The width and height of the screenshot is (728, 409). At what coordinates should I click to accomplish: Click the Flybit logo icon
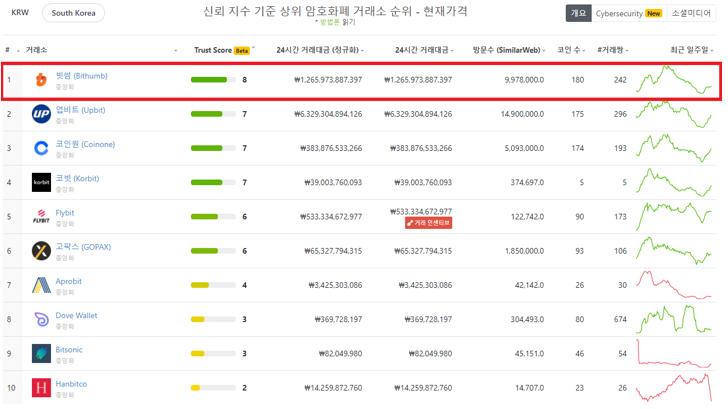tap(41, 216)
